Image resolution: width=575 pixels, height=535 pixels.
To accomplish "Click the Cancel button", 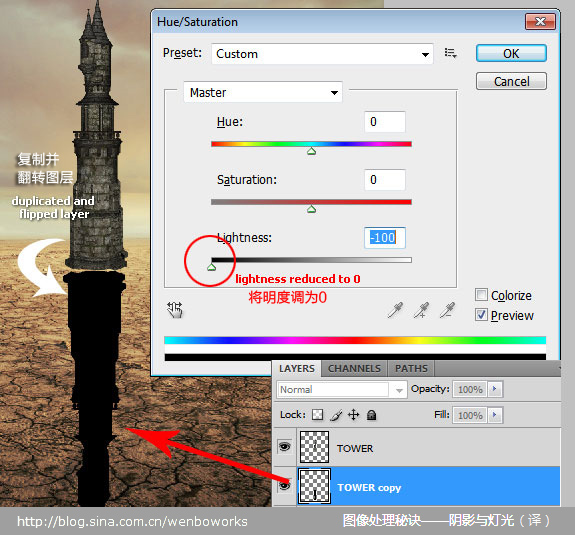I will click(511, 81).
